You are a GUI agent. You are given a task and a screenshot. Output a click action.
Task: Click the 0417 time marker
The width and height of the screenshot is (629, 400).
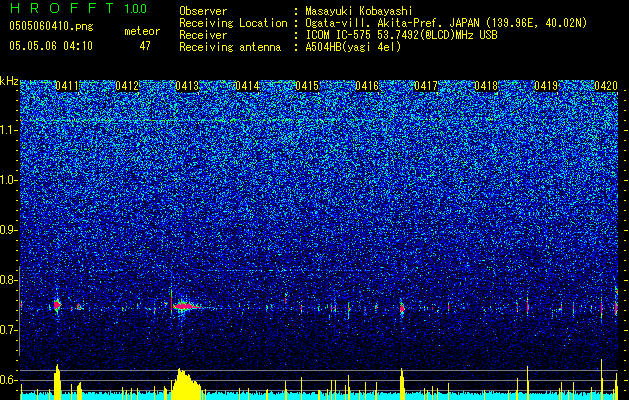426,86
